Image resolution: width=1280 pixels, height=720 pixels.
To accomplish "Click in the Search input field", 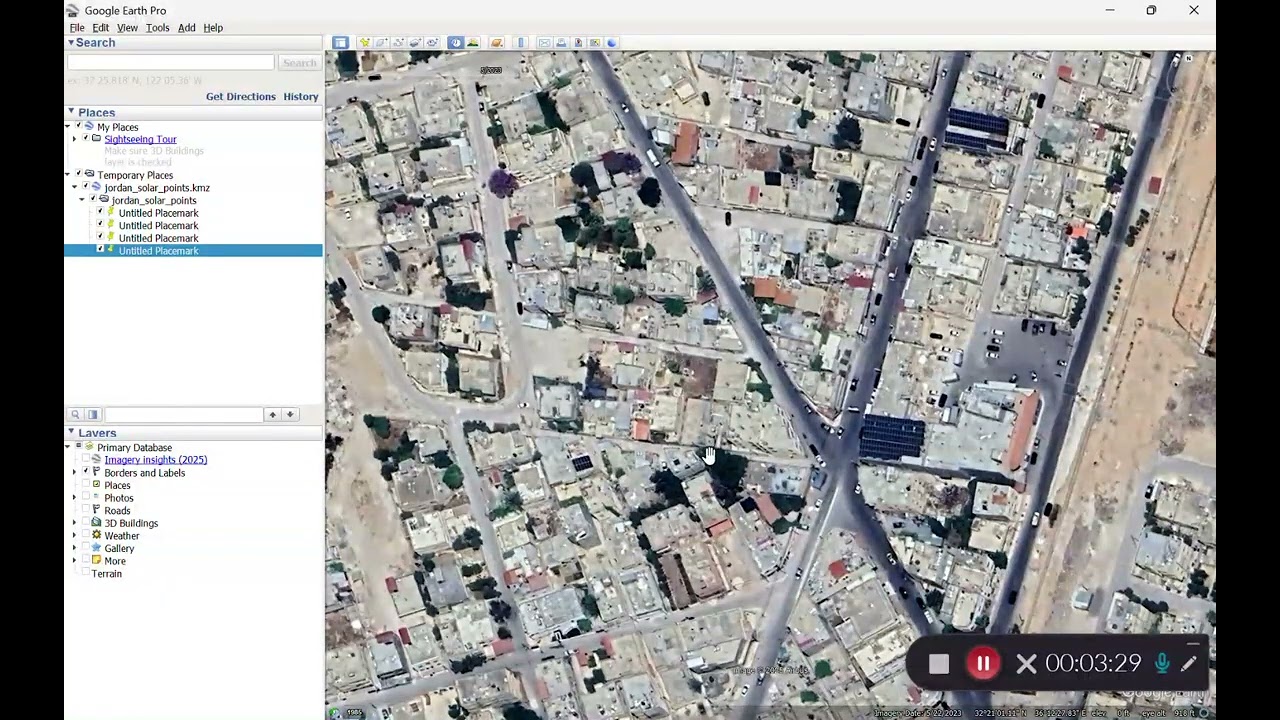I will pos(170,63).
